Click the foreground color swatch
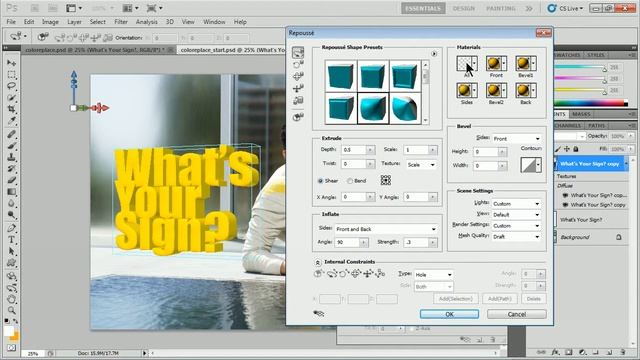This screenshot has width=640, height=360. [9, 331]
